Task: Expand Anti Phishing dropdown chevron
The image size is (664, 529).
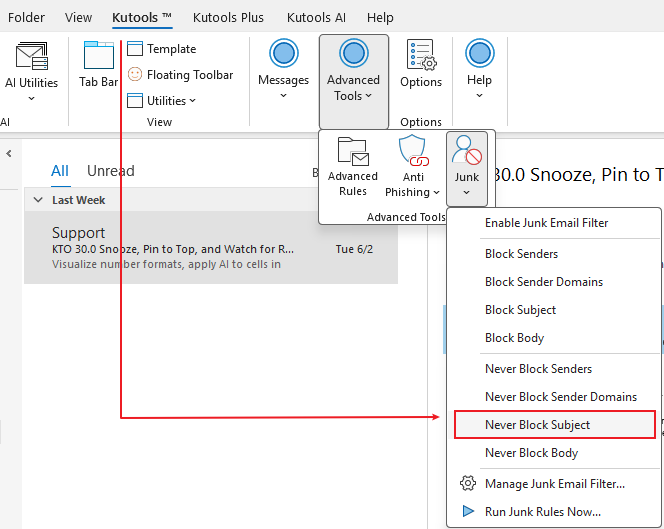Action: pyautogui.click(x=436, y=193)
